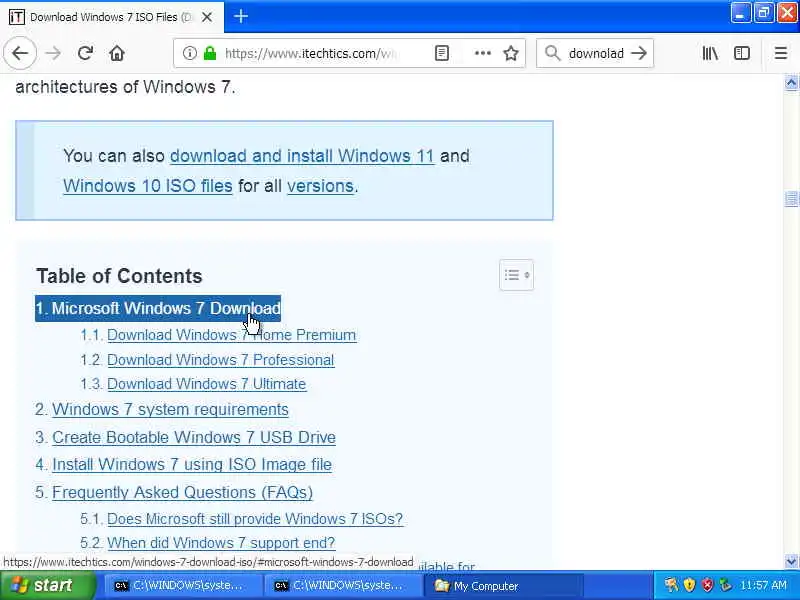Jump to 'Download Windows 7 Ultimate' section
Image resolution: width=800 pixels, height=600 pixels.
click(x=207, y=384)
